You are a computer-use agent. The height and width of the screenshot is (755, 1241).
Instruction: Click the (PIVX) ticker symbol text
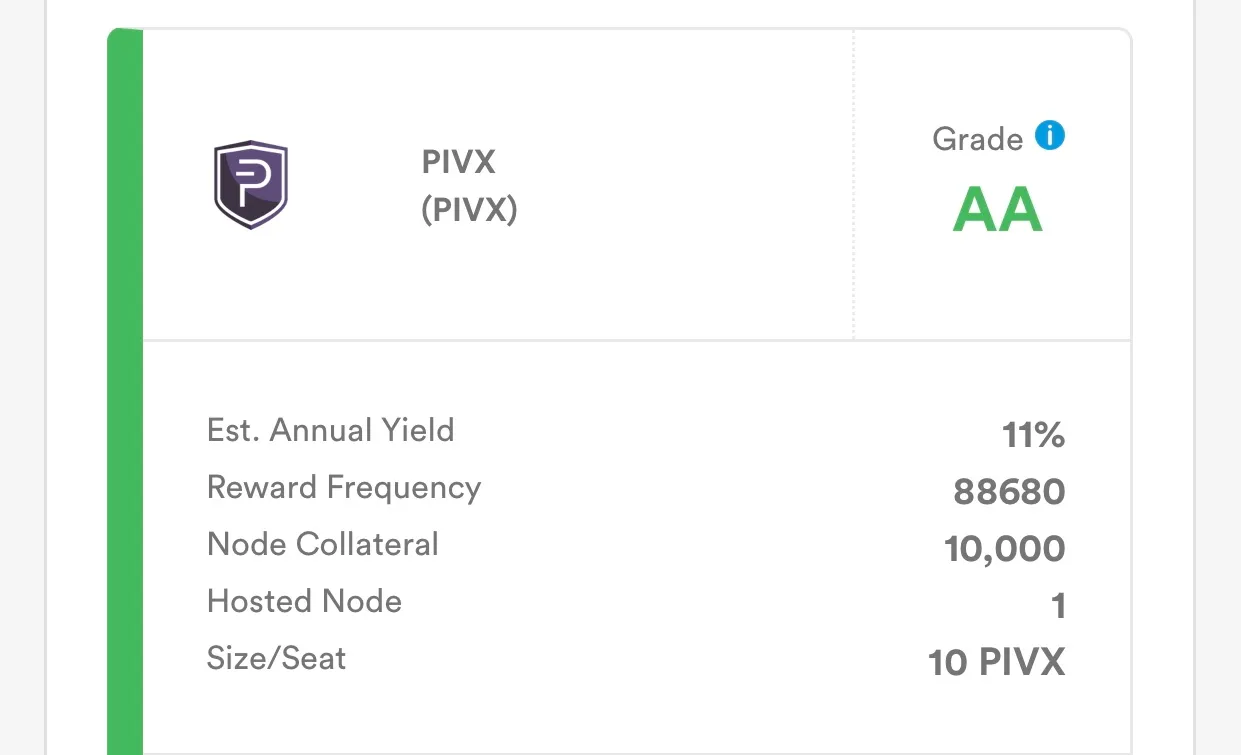(469, 211)
